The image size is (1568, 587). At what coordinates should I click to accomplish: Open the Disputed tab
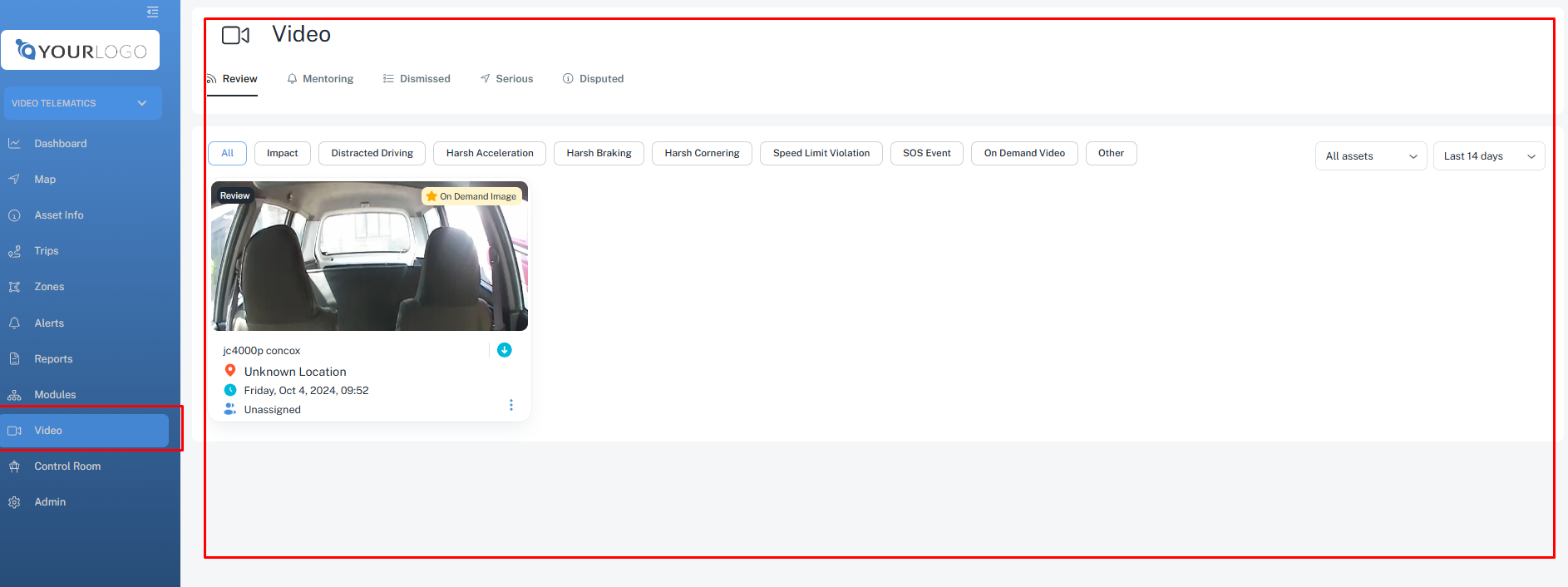point(593,79)
